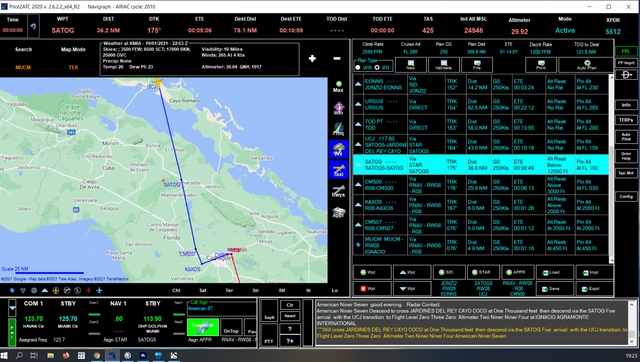Open the radio panel dropdown arrow
Image resolution: width=640 pixels, height=362 pixels.
(12, 308)
